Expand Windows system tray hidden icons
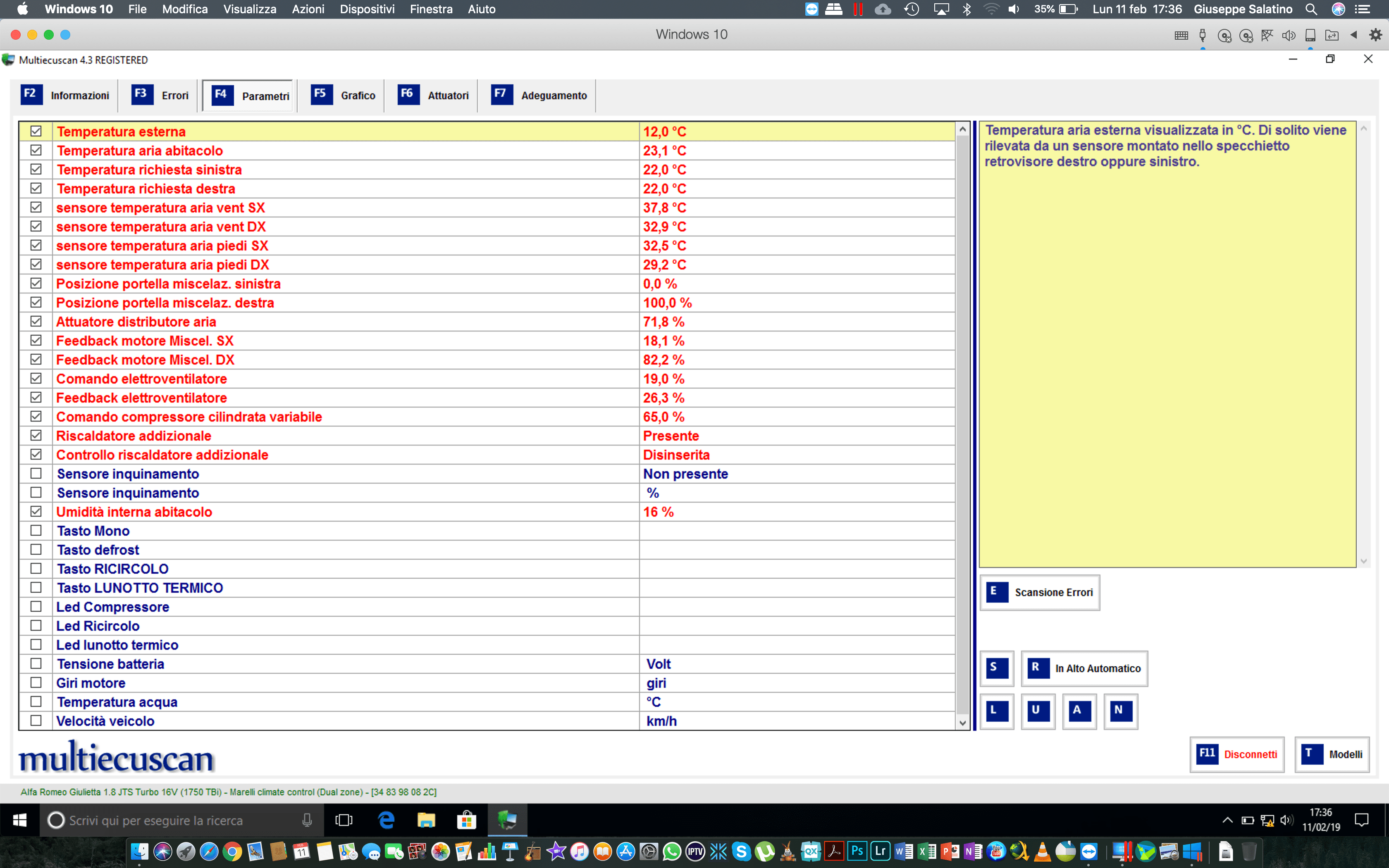The image size is (1389, 868). pyautogui.click(x=1227, y=820)
